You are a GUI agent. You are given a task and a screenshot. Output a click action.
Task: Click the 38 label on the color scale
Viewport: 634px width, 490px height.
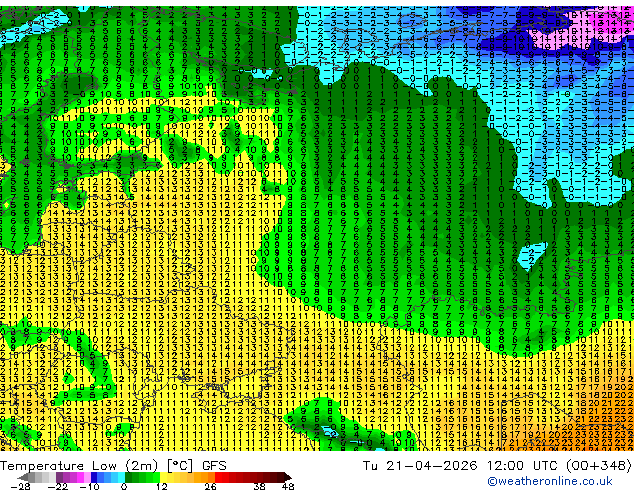pos(260,486)
